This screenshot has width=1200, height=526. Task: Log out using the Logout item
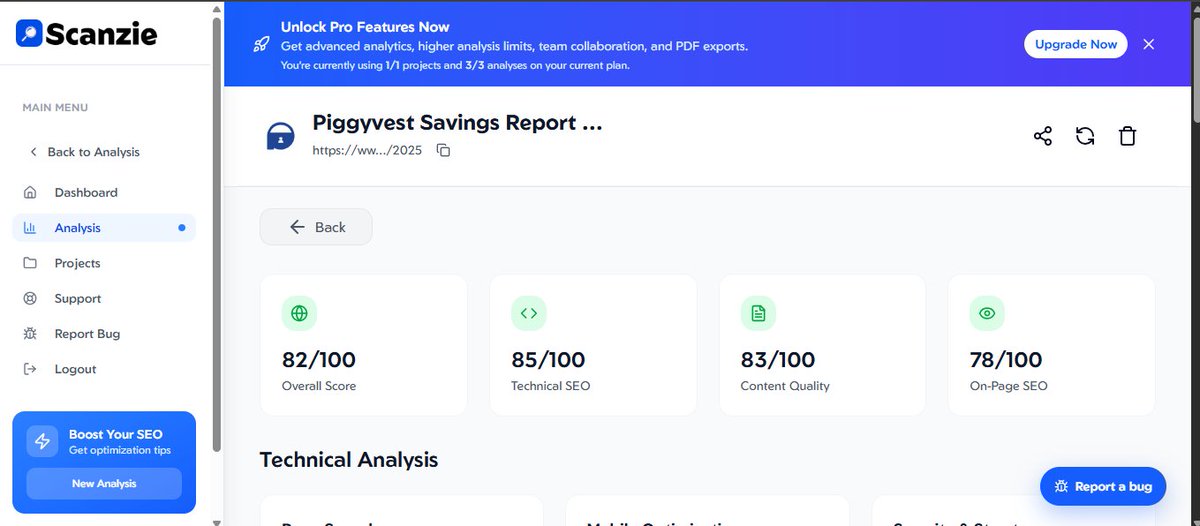click(104, 369)
